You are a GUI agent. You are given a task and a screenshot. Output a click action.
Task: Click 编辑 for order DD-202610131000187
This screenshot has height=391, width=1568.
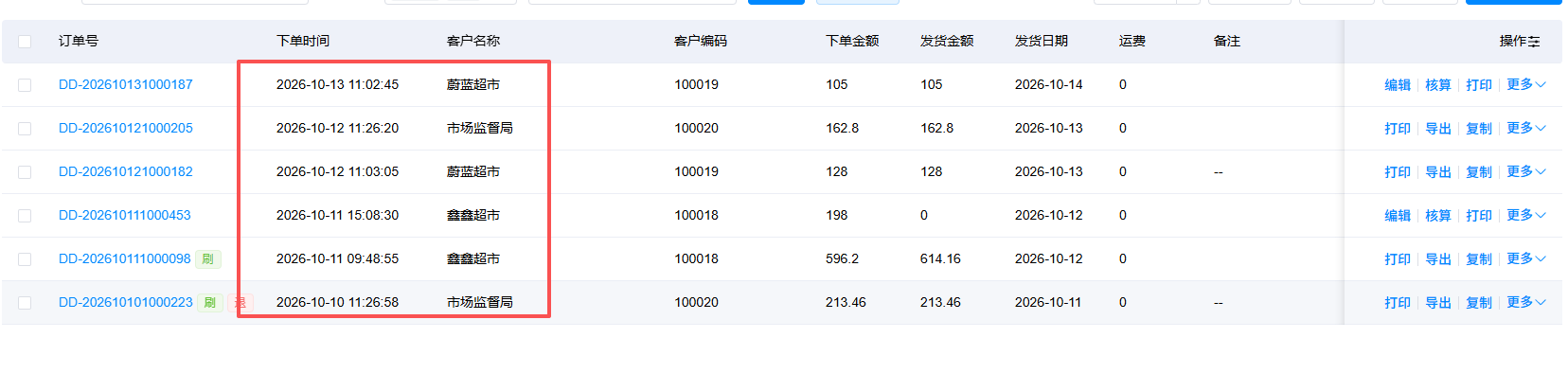[x=1398, y=85]
